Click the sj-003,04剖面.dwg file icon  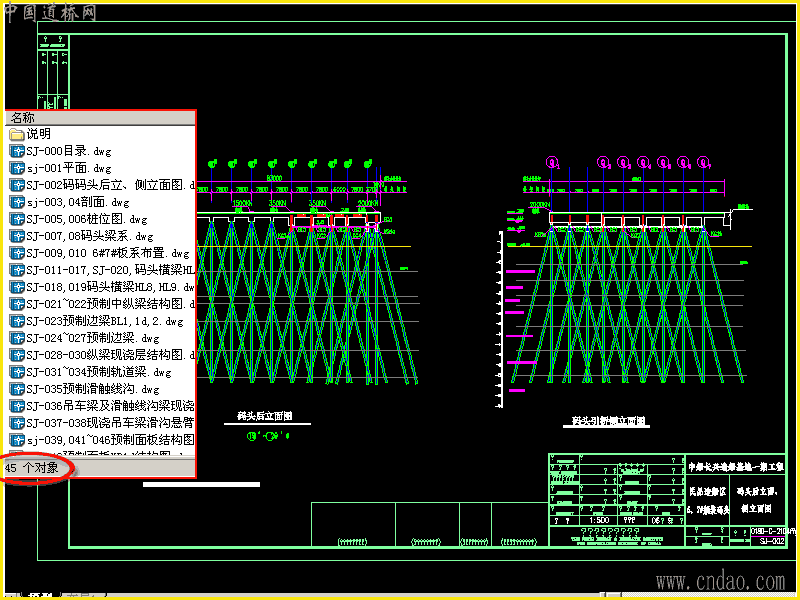pyautogui.click(x=17, y=203)
